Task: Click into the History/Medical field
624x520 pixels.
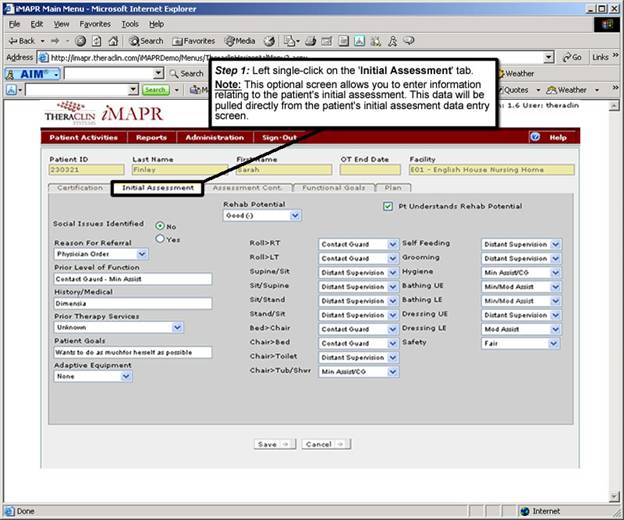Action: click(x=133, y=304)
